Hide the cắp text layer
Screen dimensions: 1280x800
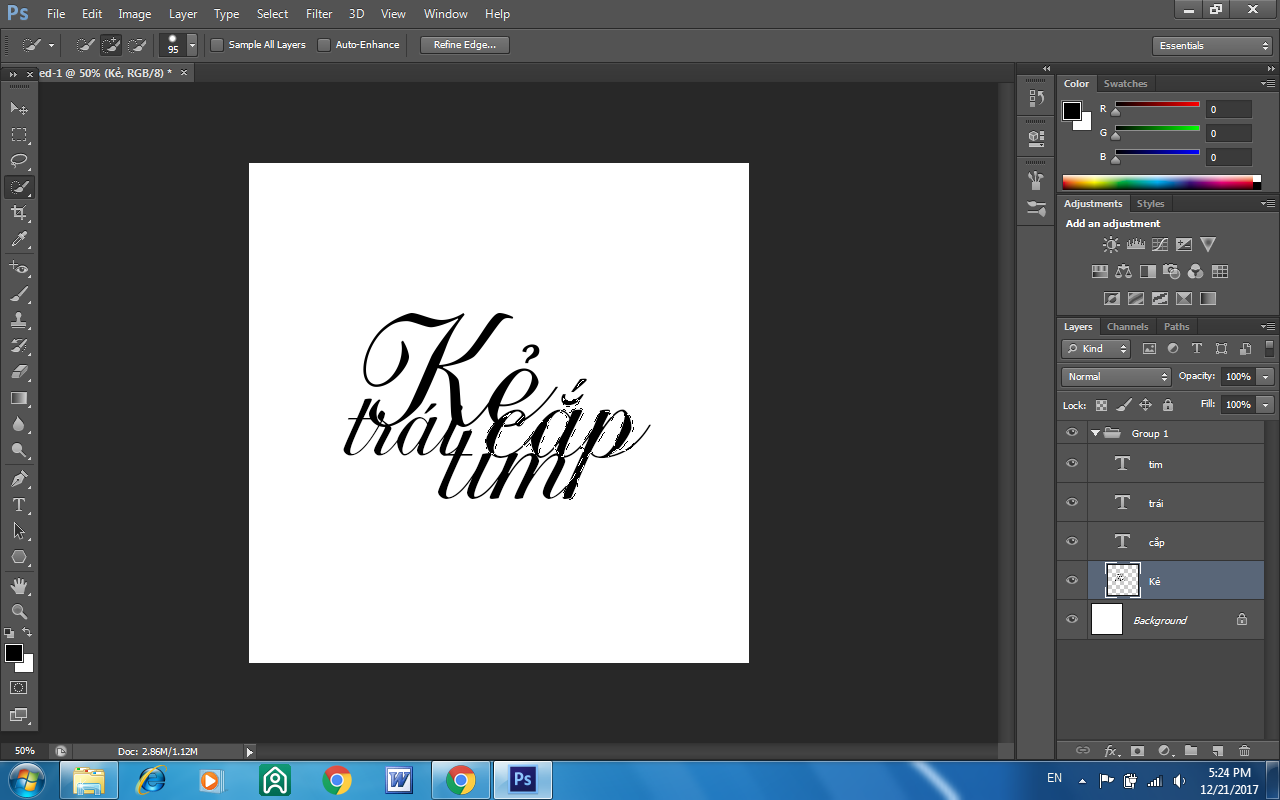(1072, 542)
